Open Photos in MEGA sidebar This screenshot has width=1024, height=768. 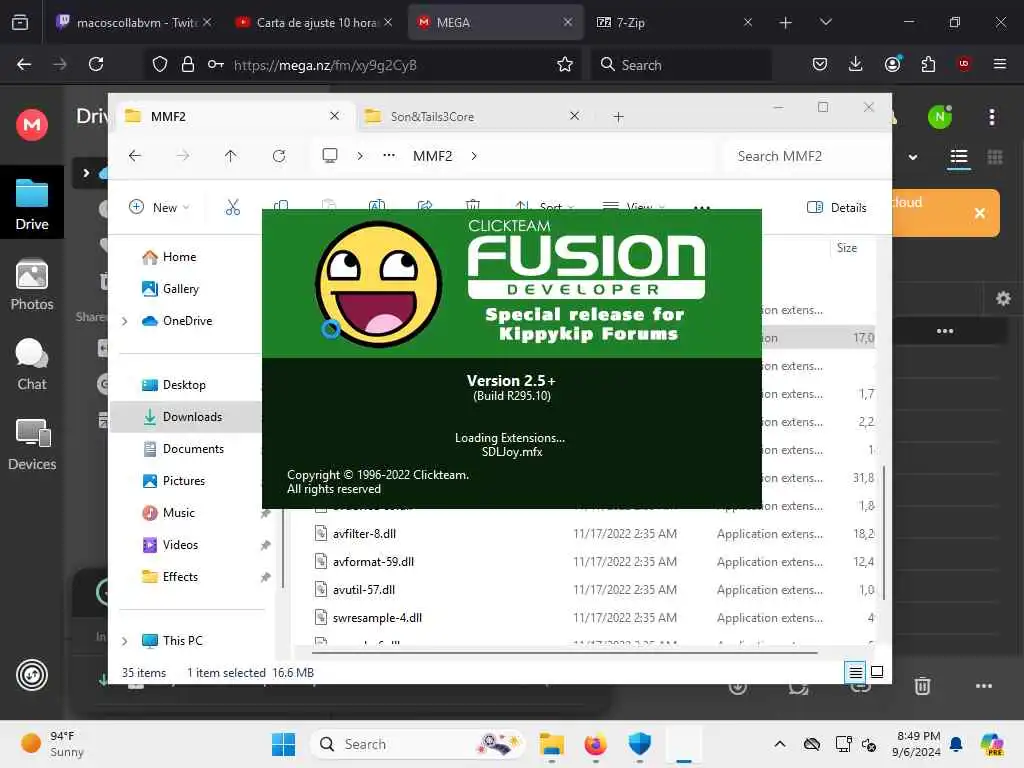[31, 285]
